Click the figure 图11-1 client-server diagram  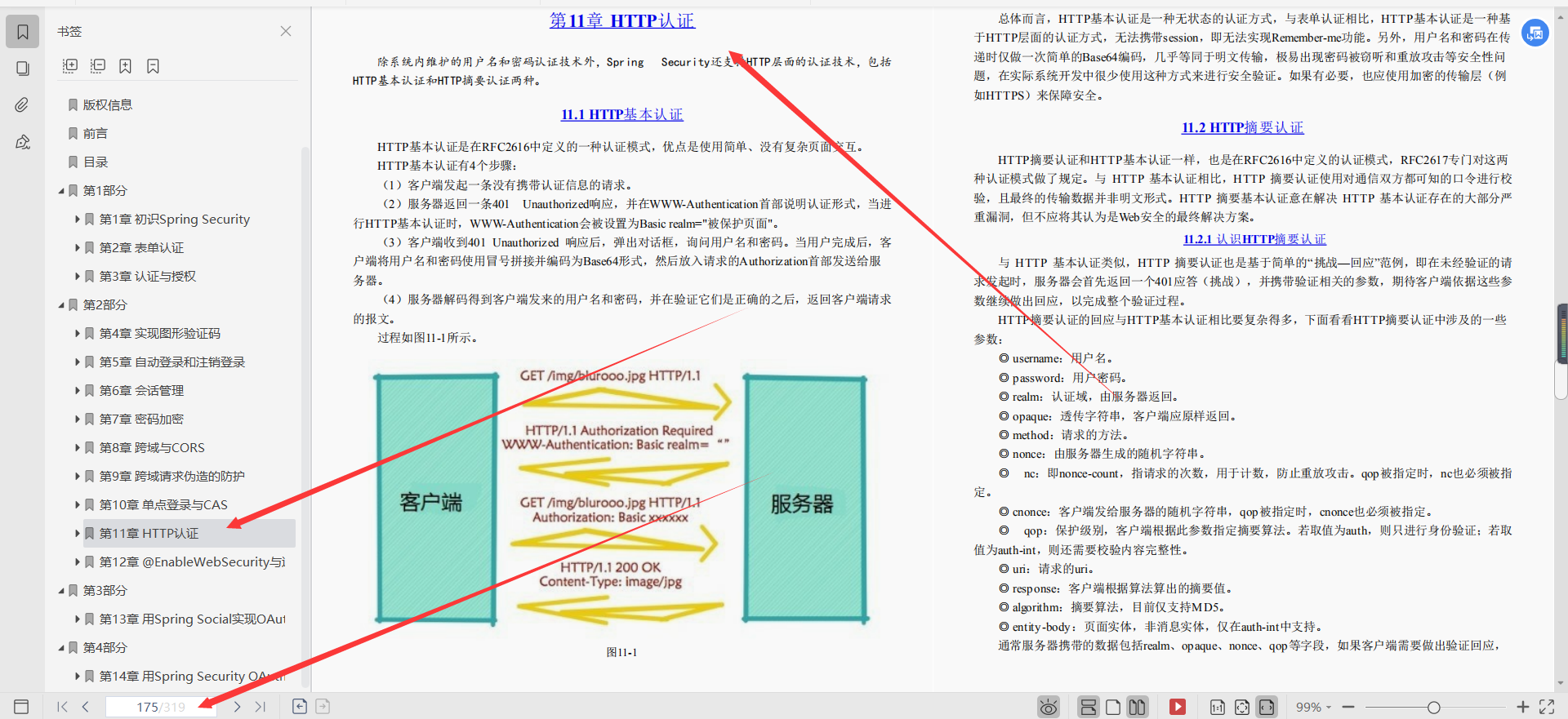[x=621, y=498]
